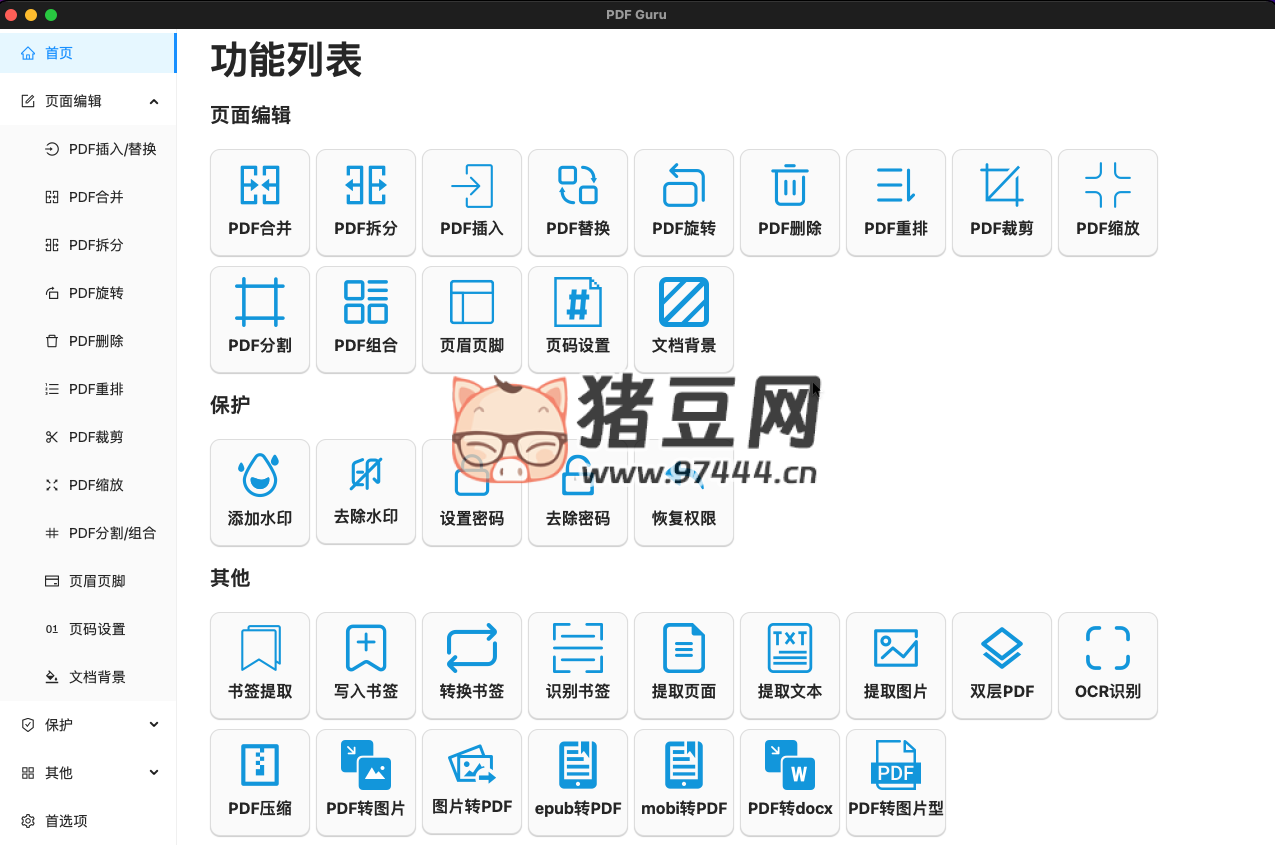Click the 页码设置 page number card

578,319
